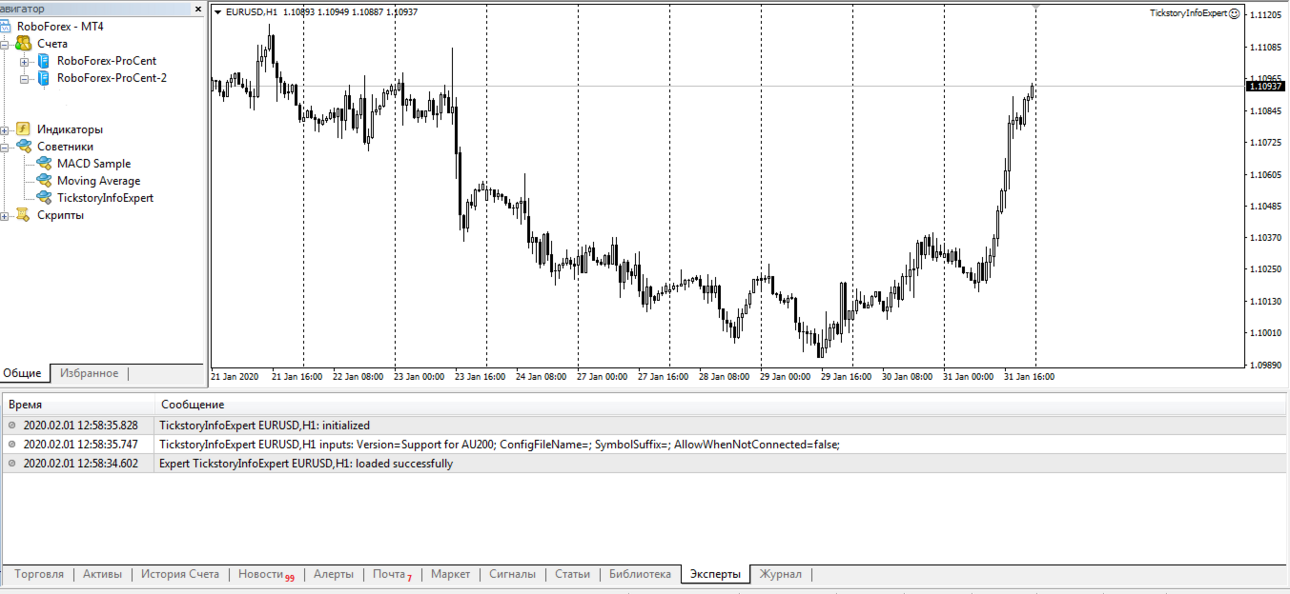Click the RoboForex-ProCent server icon
The image size is (1290, 594).
coord(43,61)
